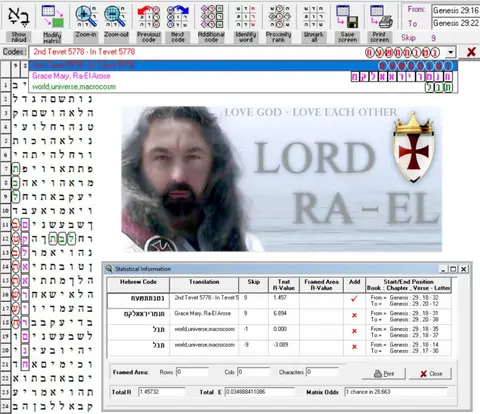Open the Codes combo box showing 2nd Tevet 5778
Screen dimensions: 480x414
point(242,52)
